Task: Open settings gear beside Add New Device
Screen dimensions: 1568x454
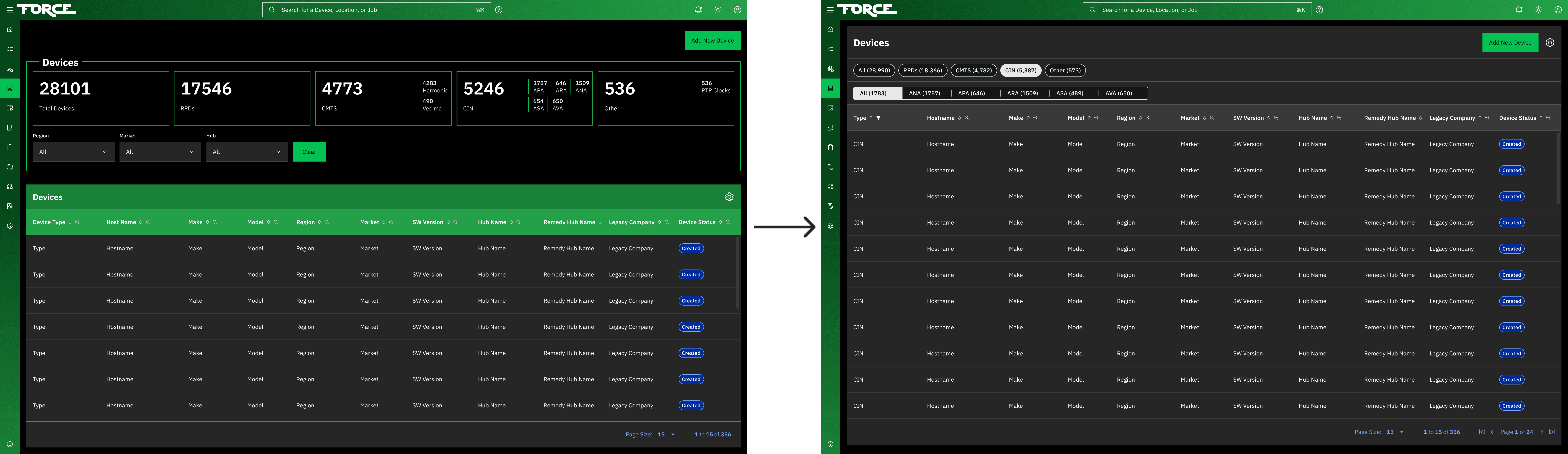Action: click(x=1550, y=43)
